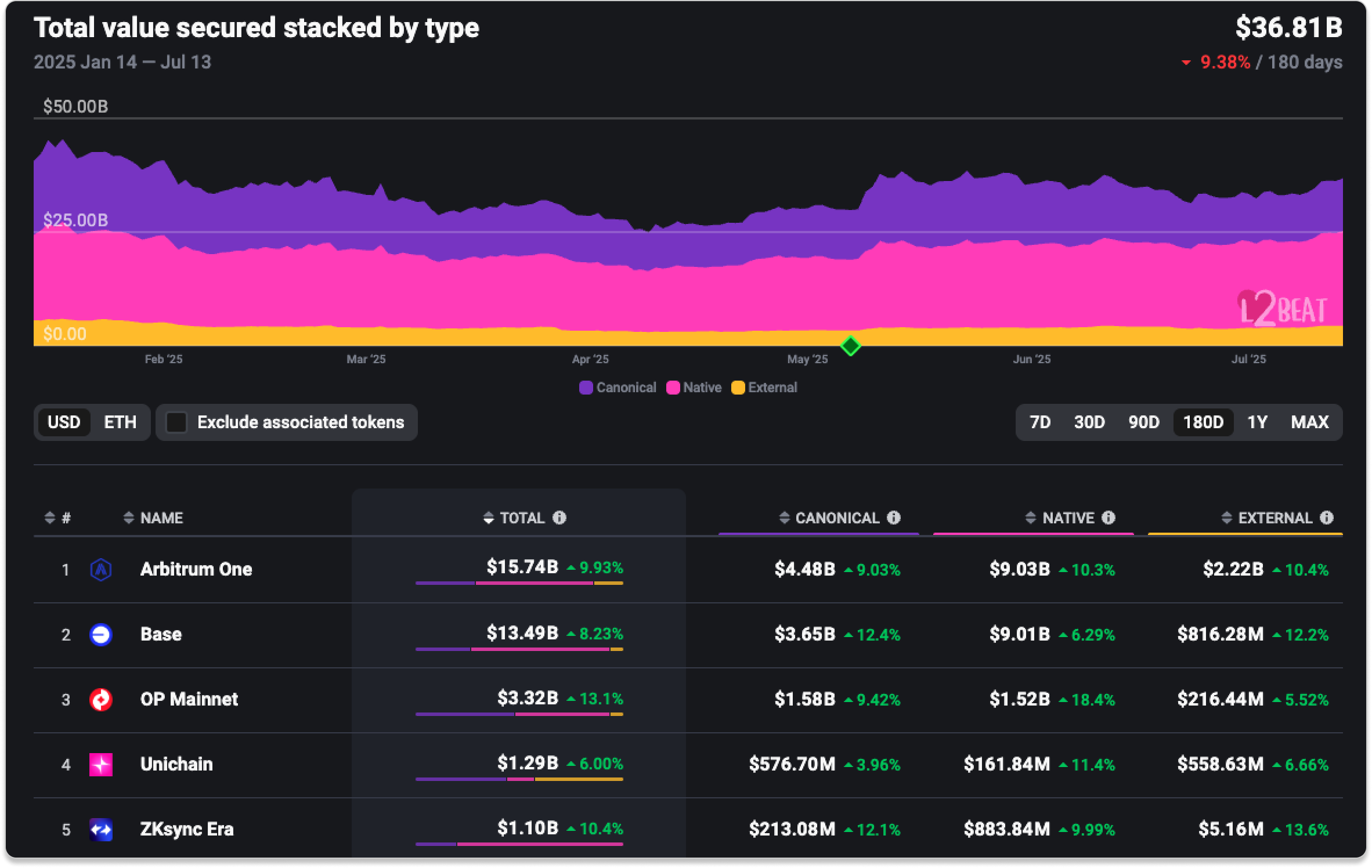Switch currency display to ETH

(120, 422)
